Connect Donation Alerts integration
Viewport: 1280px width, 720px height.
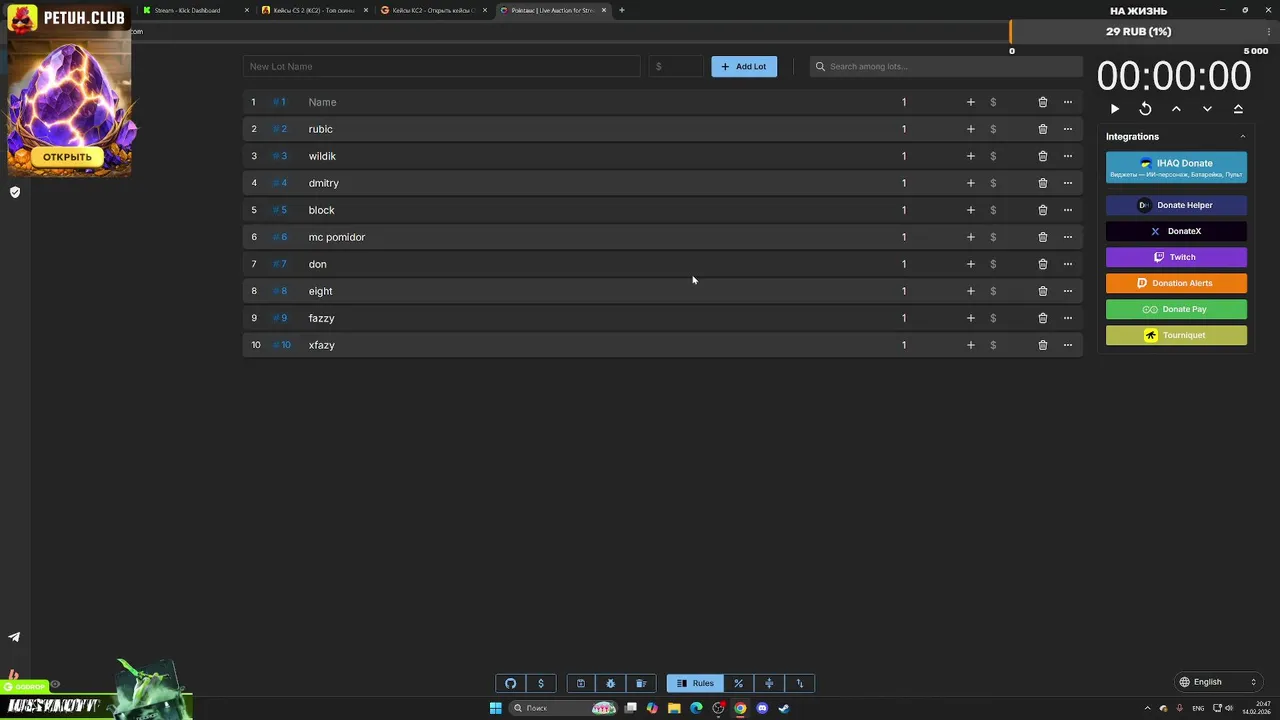(1176, 283)
